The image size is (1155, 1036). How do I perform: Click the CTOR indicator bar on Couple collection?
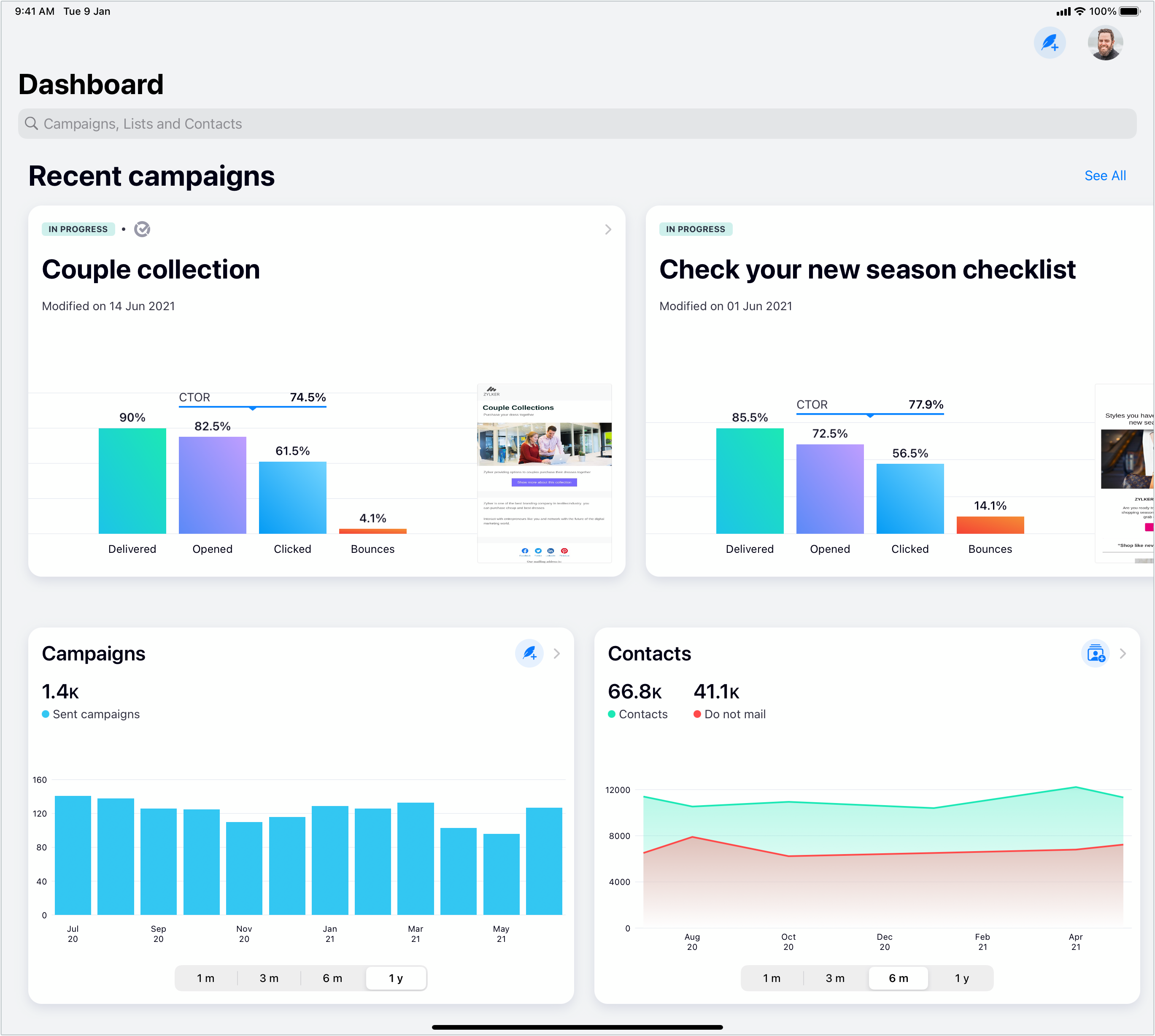(x=252, y=406)
